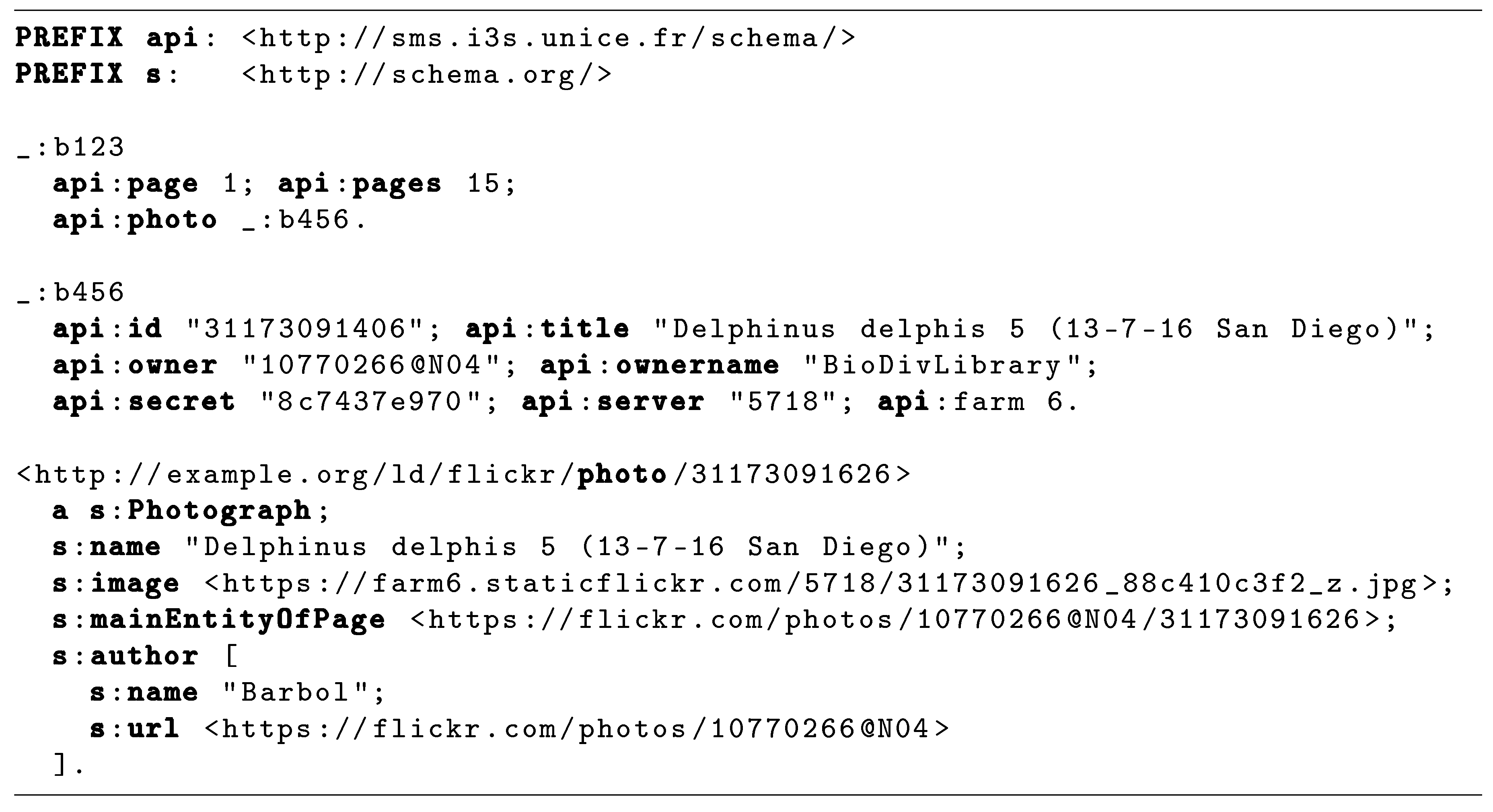
Task: Open the example.org flickr photo URI
Action: tap(464, 474)
